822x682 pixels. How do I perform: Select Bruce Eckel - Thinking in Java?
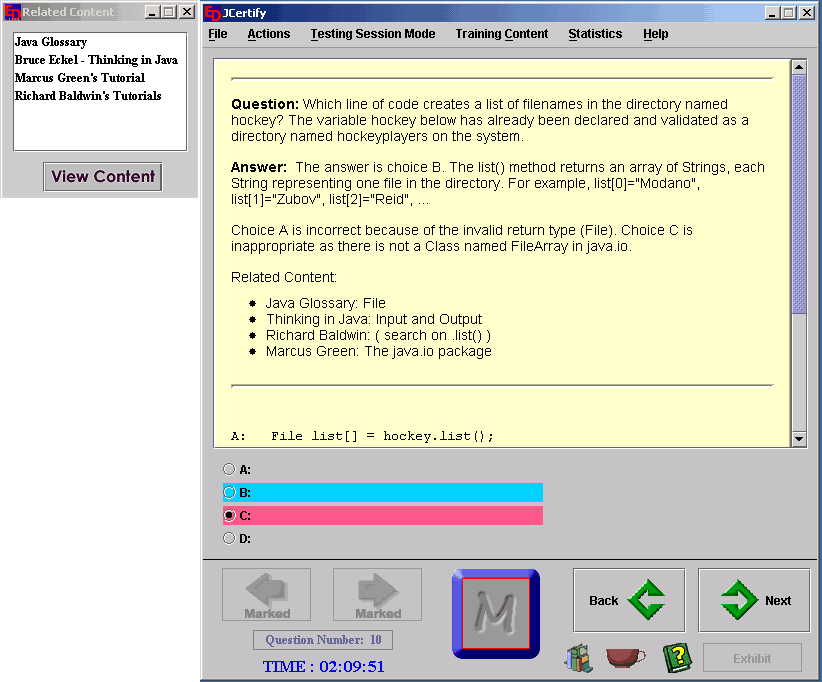click(96, 60)
